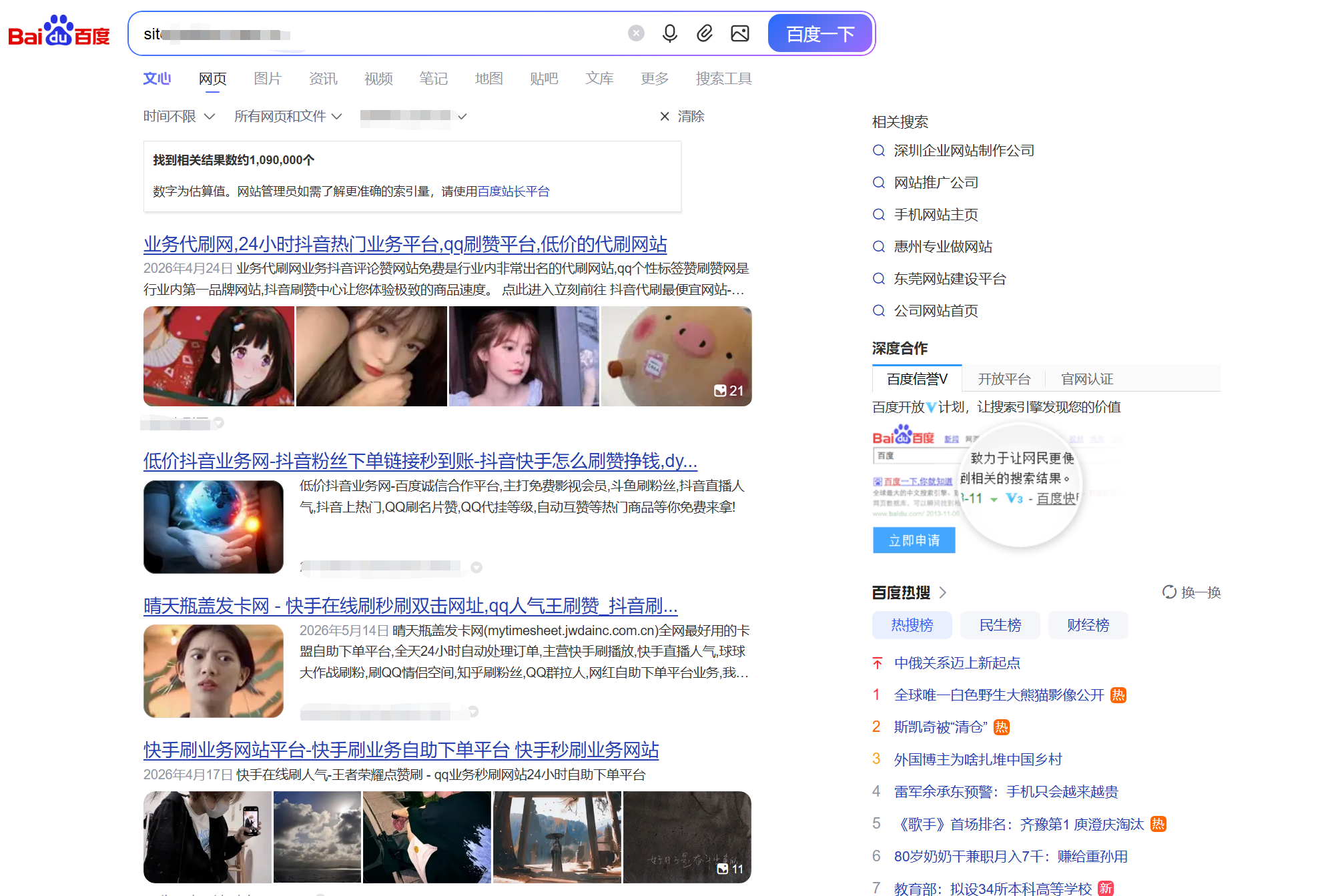Click the Baidu logo
Screen dimensions: 1340x896
(59, 32)
